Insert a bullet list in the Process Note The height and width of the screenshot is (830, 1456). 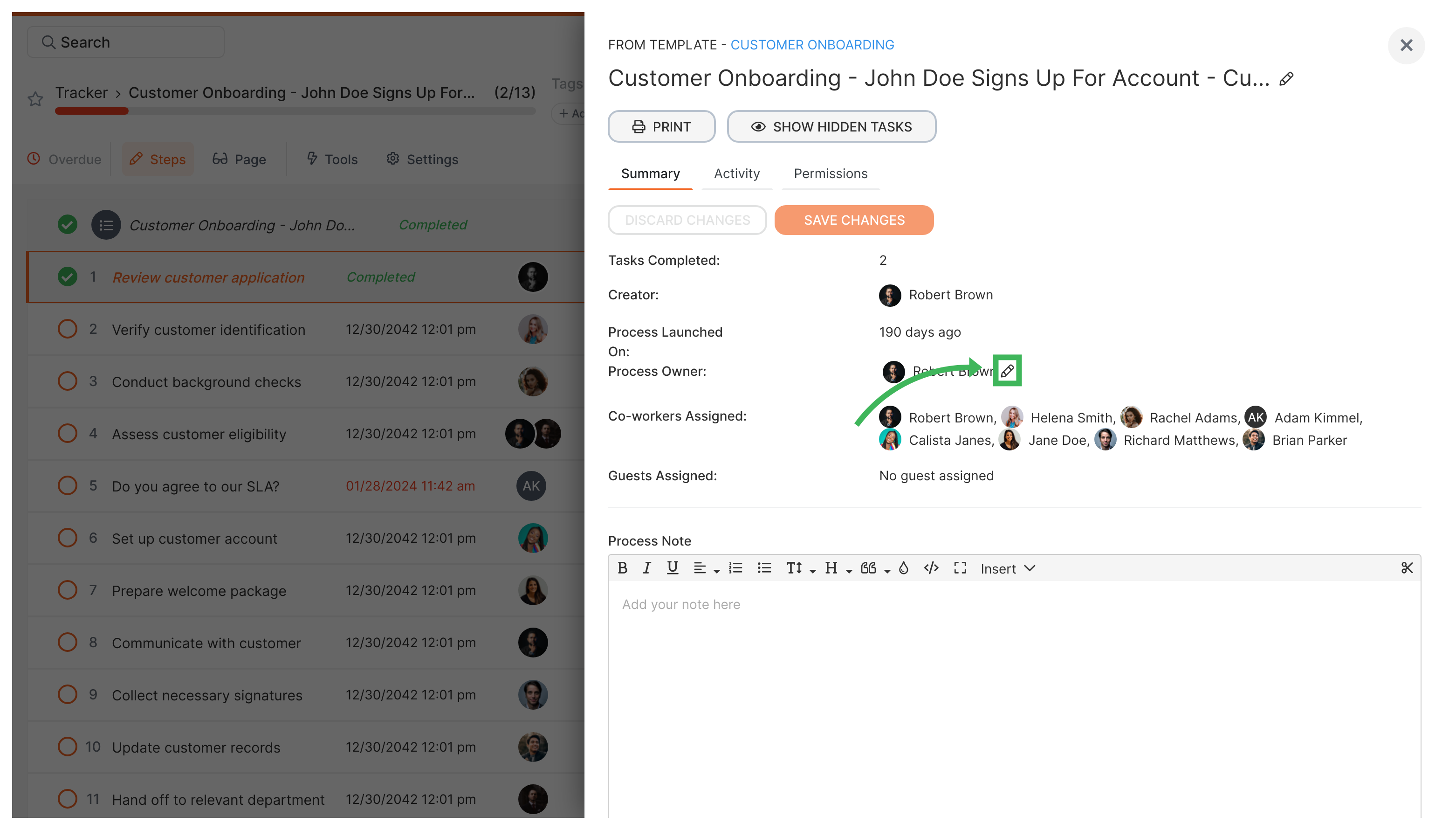click(764, 568)
